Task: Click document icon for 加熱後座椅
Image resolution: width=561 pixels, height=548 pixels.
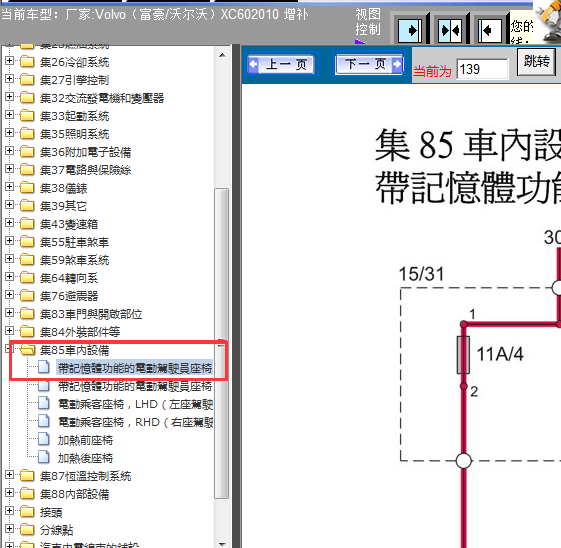Action: point(44,457)
